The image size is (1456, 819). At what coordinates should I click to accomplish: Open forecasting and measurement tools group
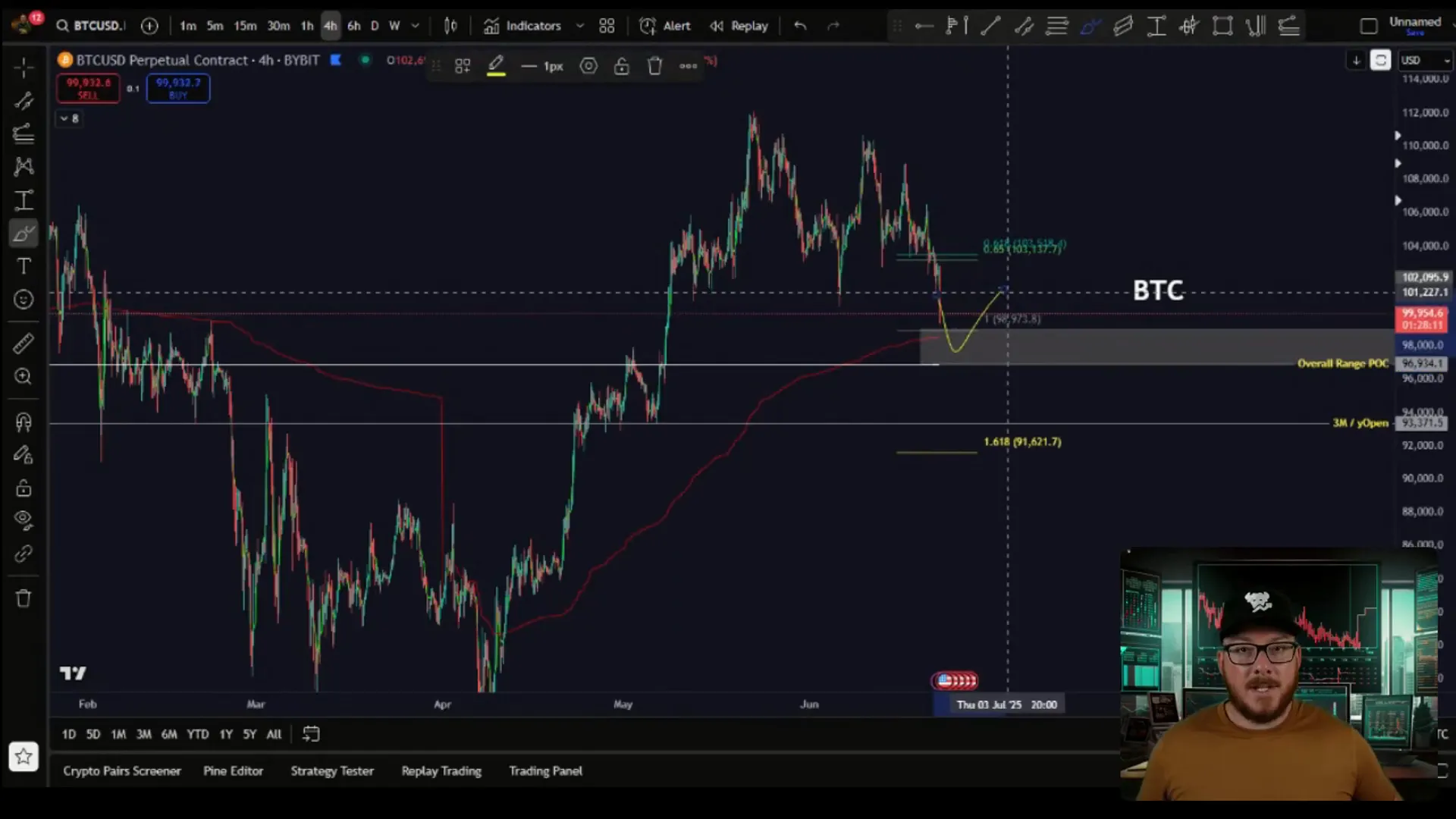pyautogui.click(x=24, y=200)
